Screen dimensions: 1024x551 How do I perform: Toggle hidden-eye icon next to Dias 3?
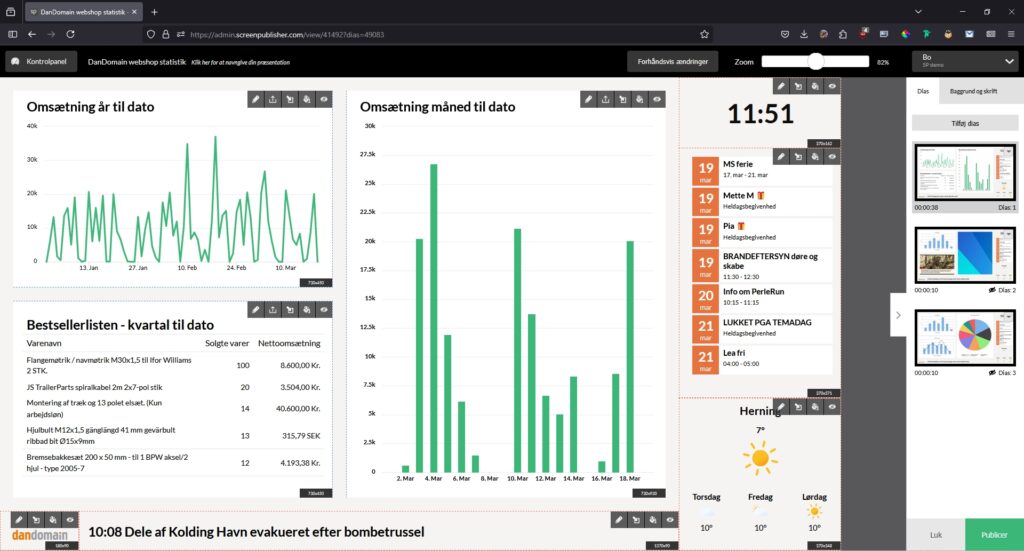click(992, 373)
